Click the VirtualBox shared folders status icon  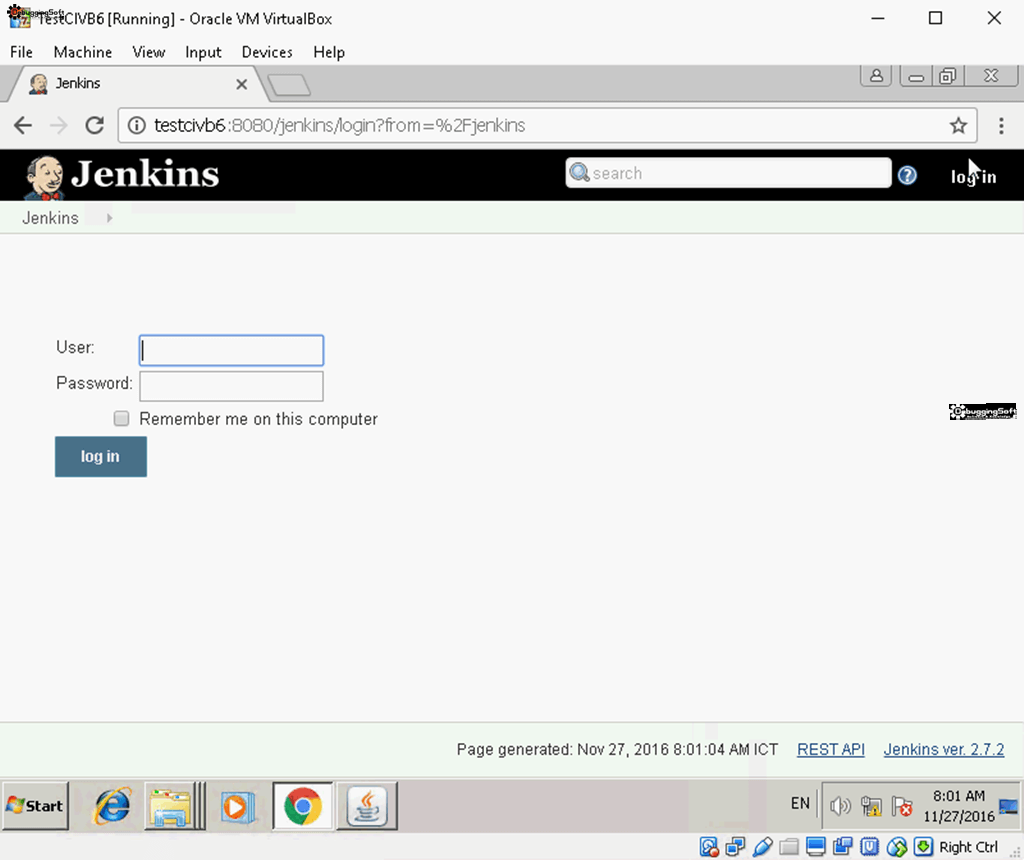click(789, 847)
